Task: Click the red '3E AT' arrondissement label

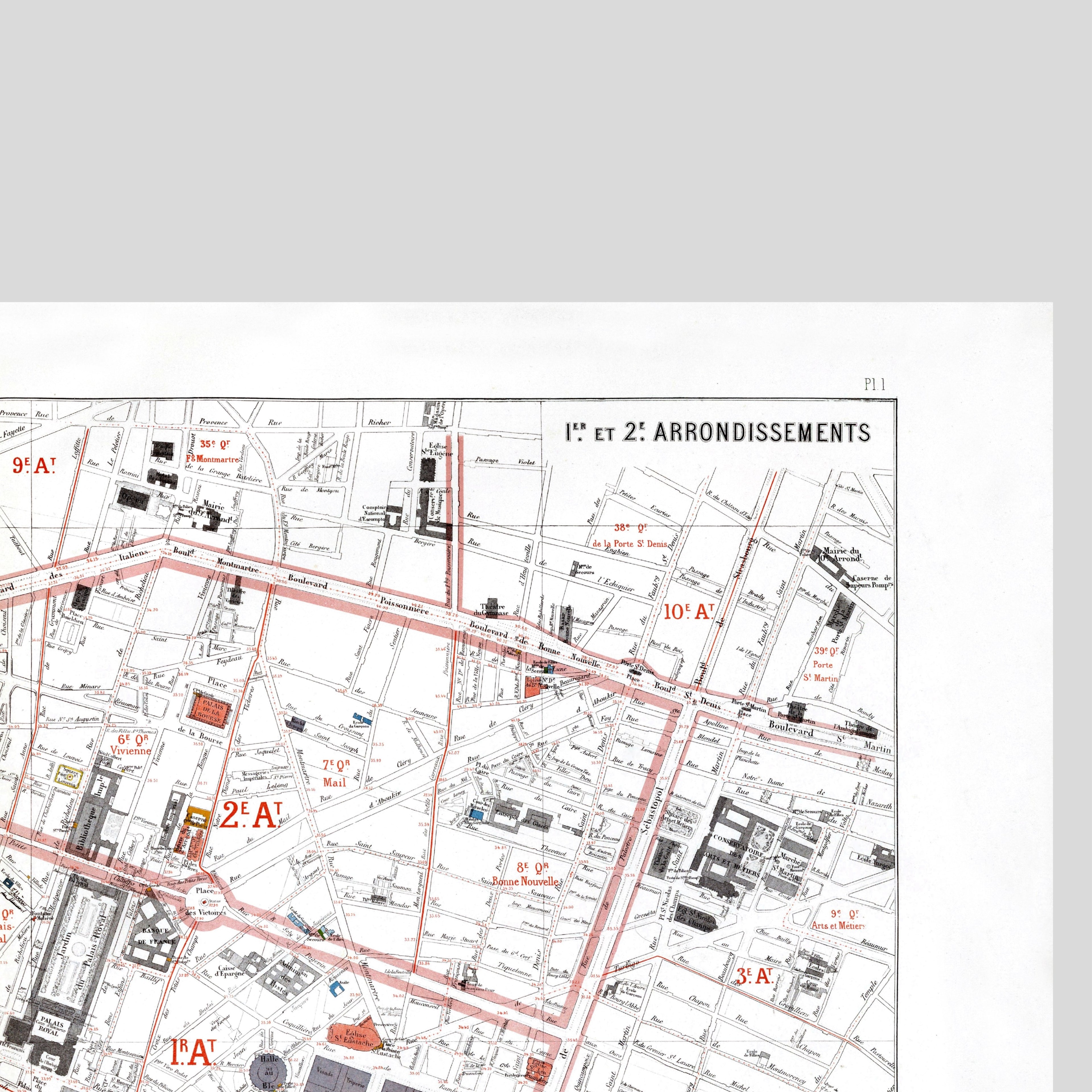Action: (x=754, y=976)
